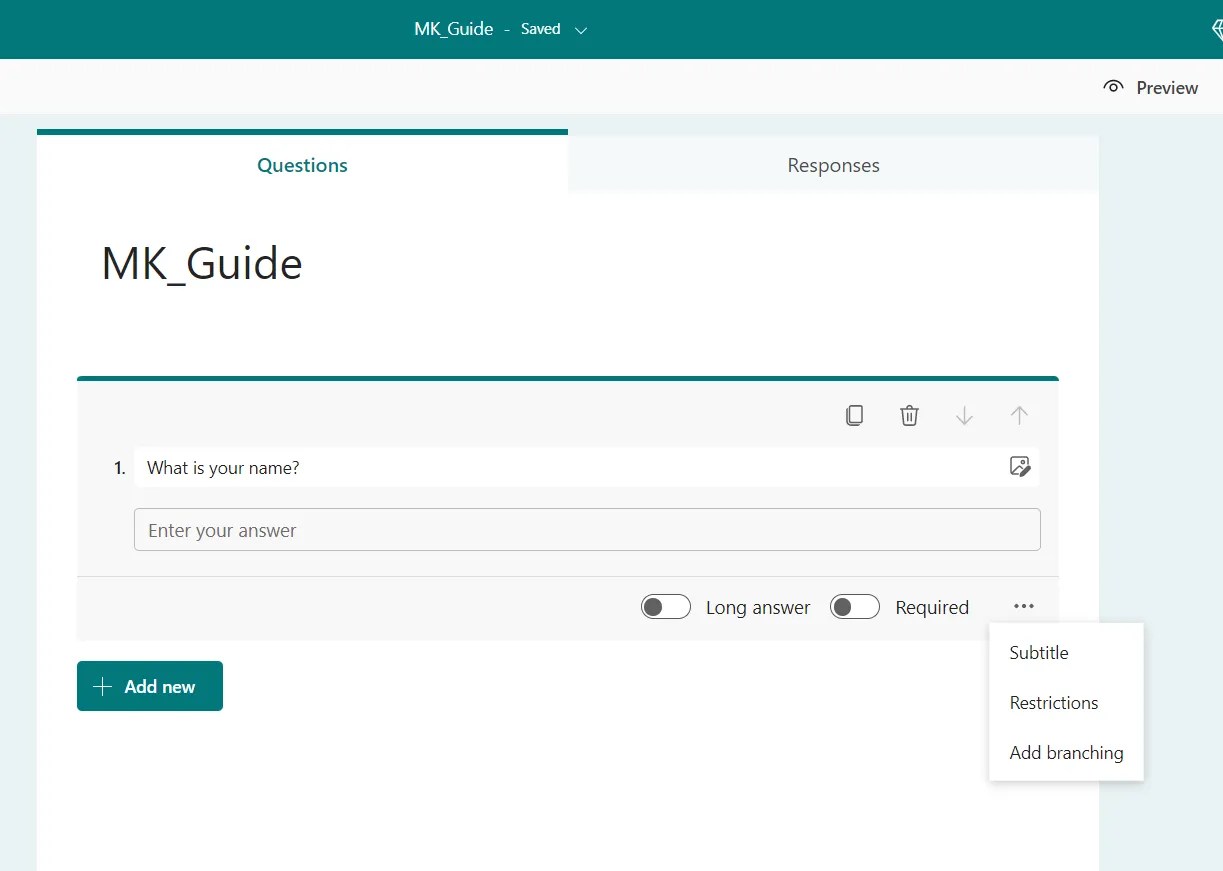Click the Enter your answer field
Screen dimensions: 1223x871
click(587, 529)
